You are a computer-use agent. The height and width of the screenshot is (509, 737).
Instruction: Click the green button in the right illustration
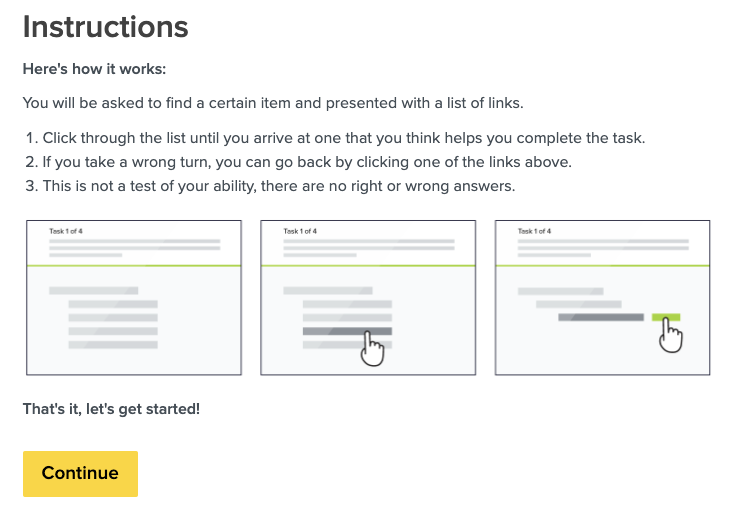click(666, 317)
